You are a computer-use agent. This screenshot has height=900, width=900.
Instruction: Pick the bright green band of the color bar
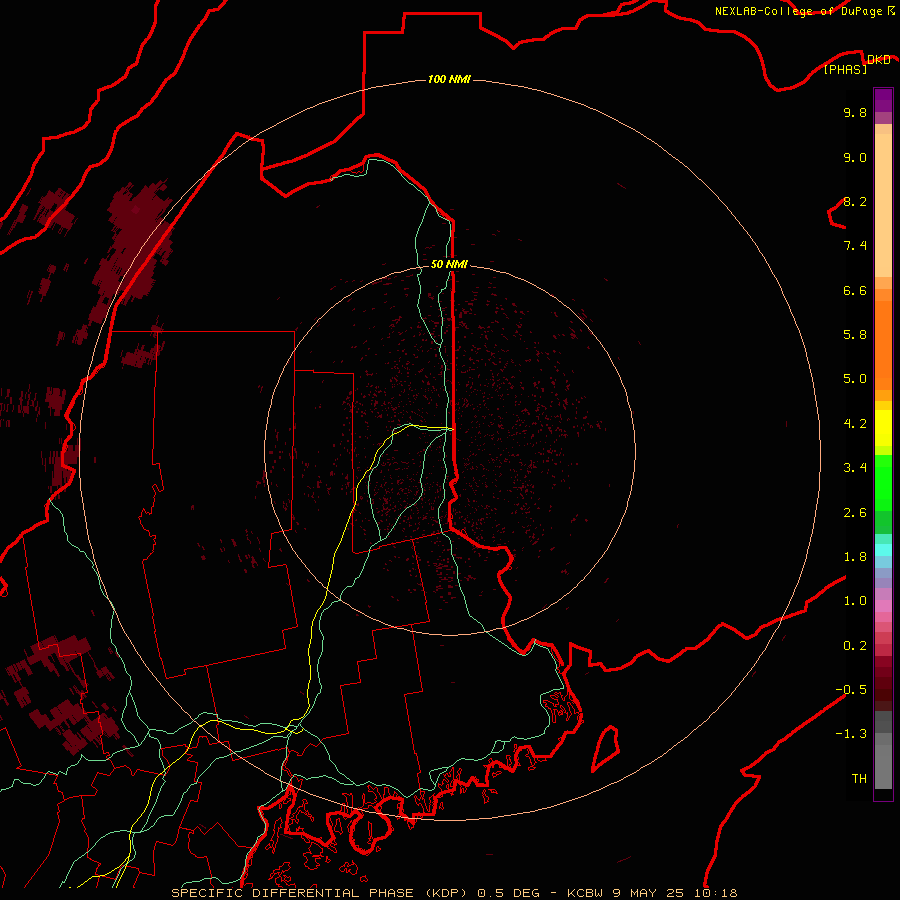pyautogui.click(x=883, y=482)
